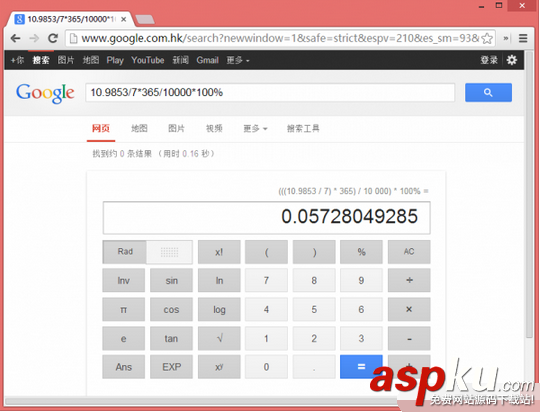Open Play in the Google top bar
Screen dimensions: 540x412
115,60
